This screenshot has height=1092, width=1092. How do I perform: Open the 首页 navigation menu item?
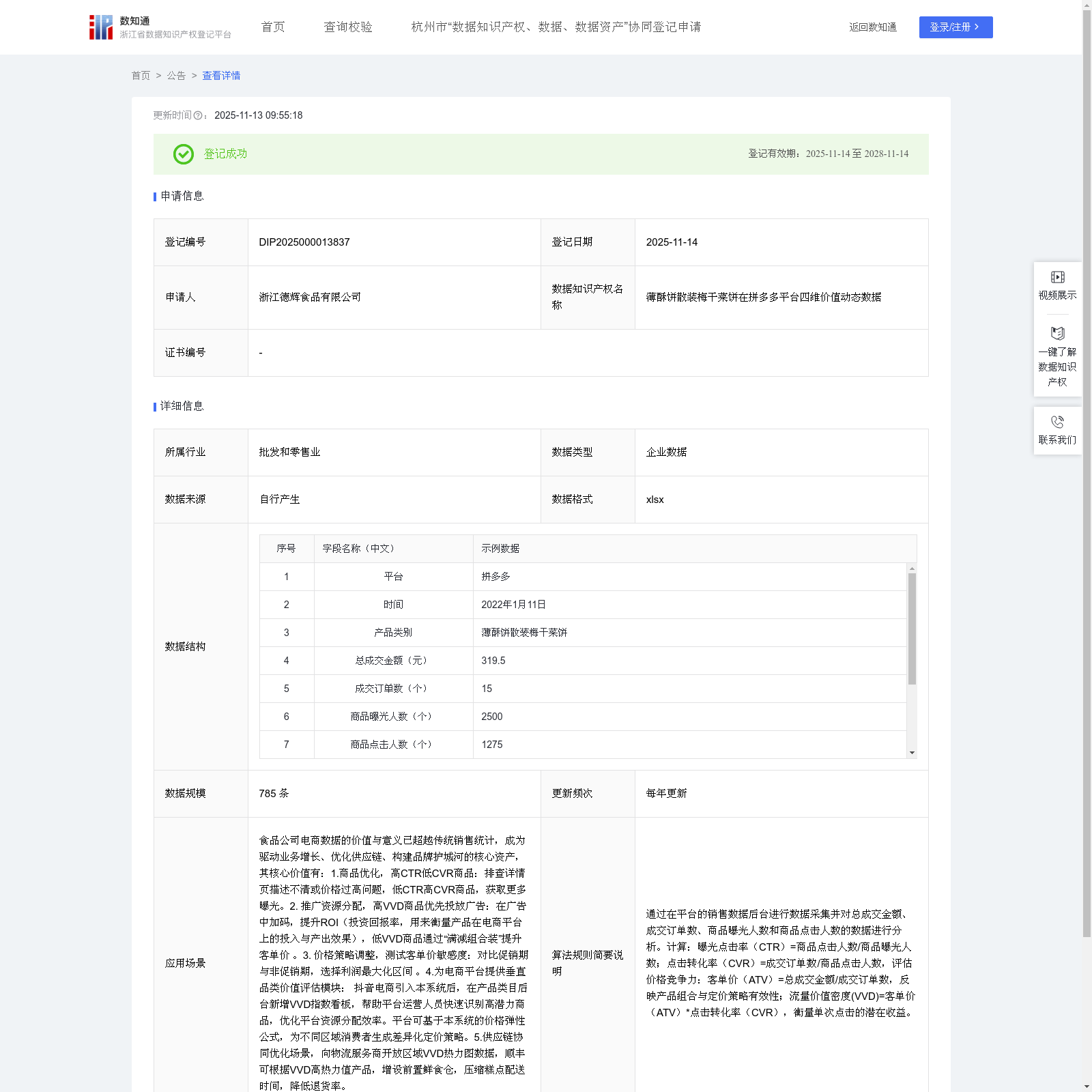point(273,27)
